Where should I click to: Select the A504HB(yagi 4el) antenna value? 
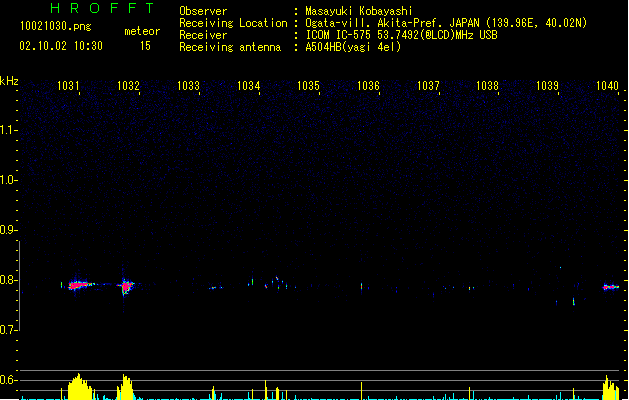(x=353, y=47)
